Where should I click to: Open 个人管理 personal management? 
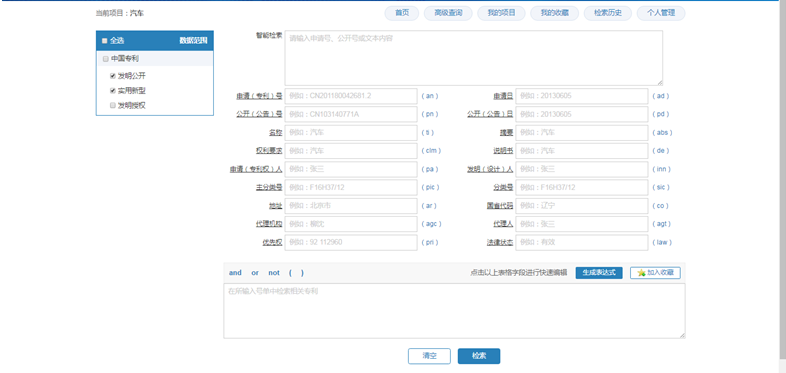coord(661,14)
